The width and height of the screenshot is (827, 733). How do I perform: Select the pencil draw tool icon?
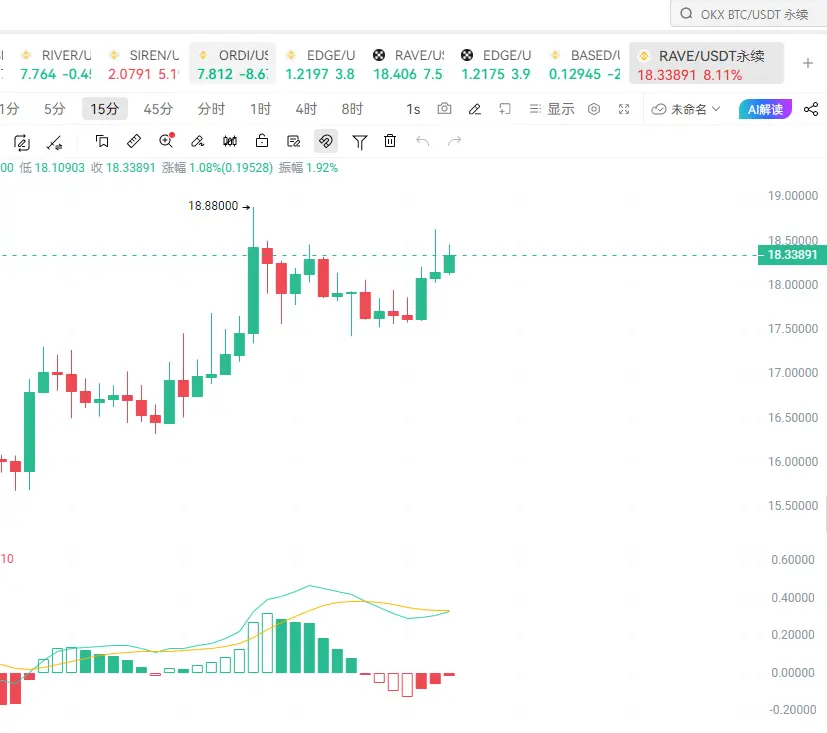pos(475,109)
